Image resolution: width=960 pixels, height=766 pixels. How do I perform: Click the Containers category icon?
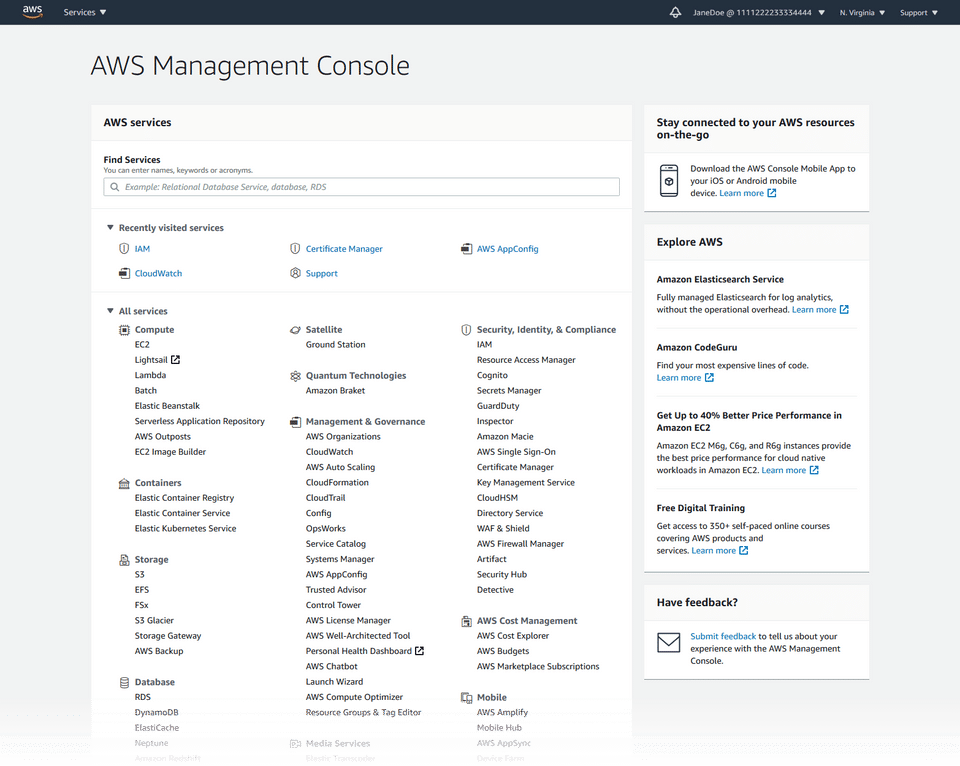[124, 483]
